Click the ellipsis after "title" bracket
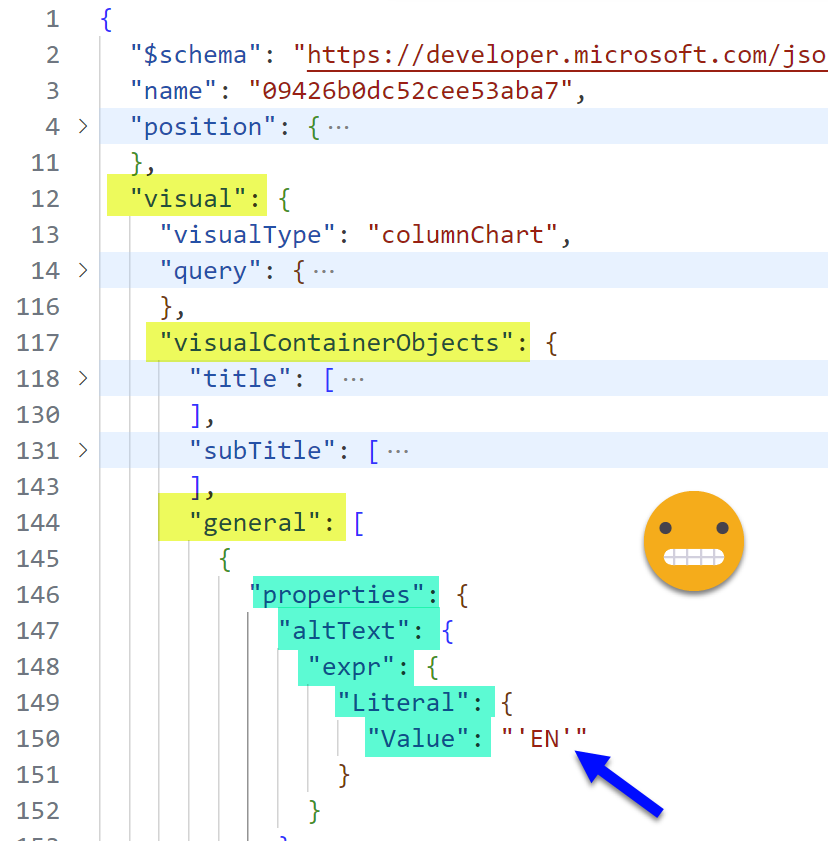This screenshot has width=828, height=841. (x=353, y=378)
